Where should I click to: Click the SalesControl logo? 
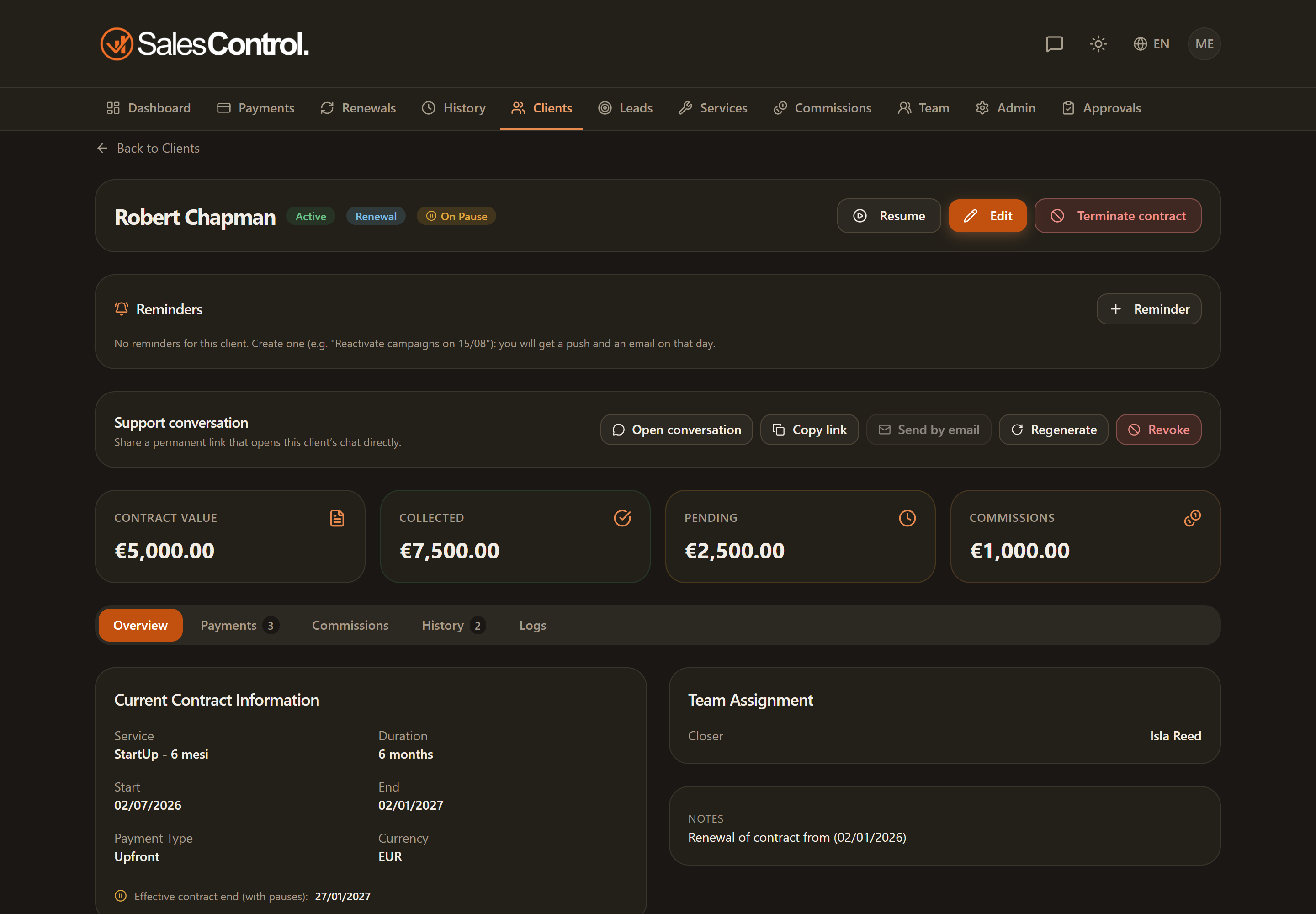204,44
